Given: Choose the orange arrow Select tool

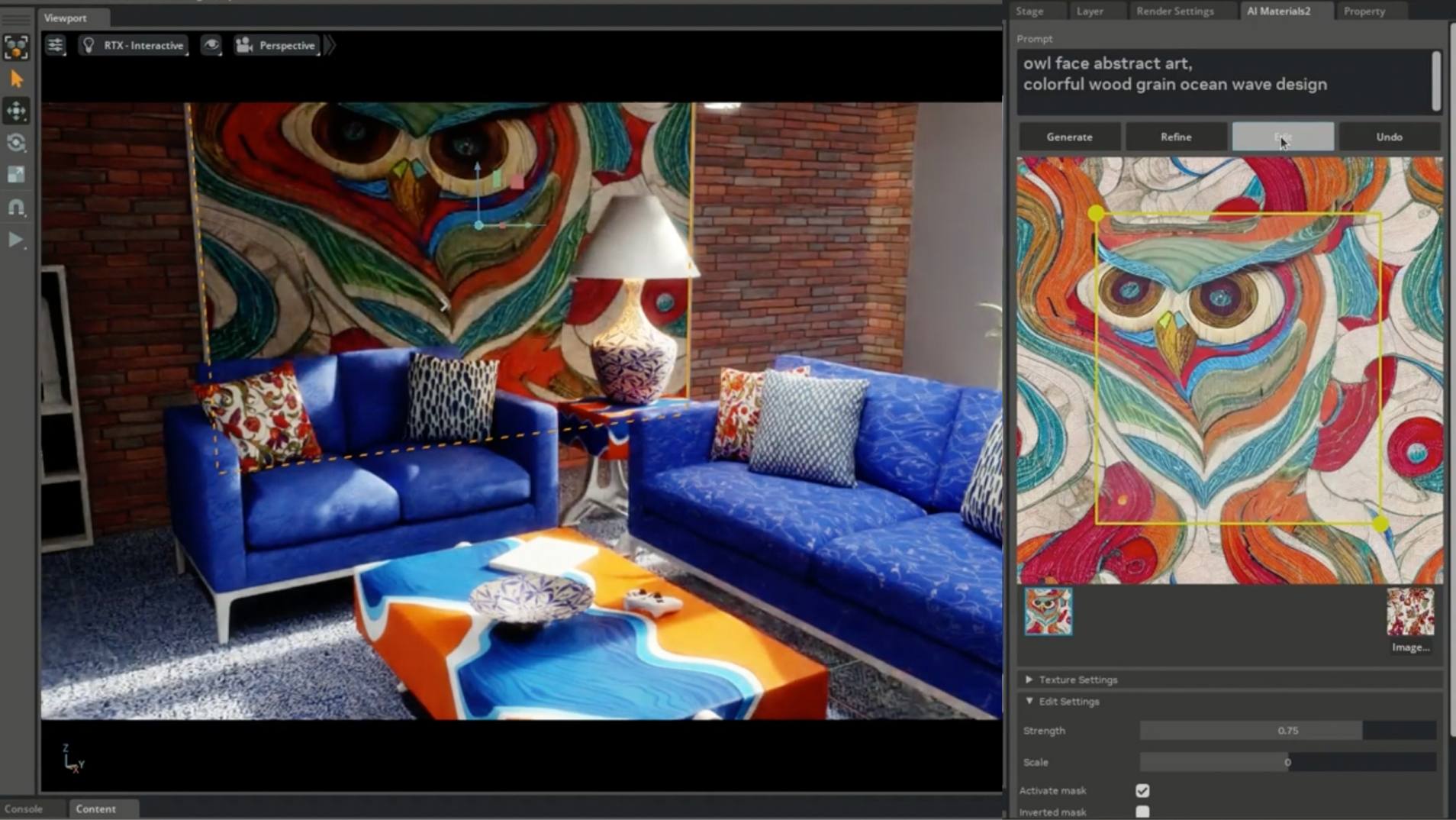Looking at the screenshot, I should [x=16, y=79].
